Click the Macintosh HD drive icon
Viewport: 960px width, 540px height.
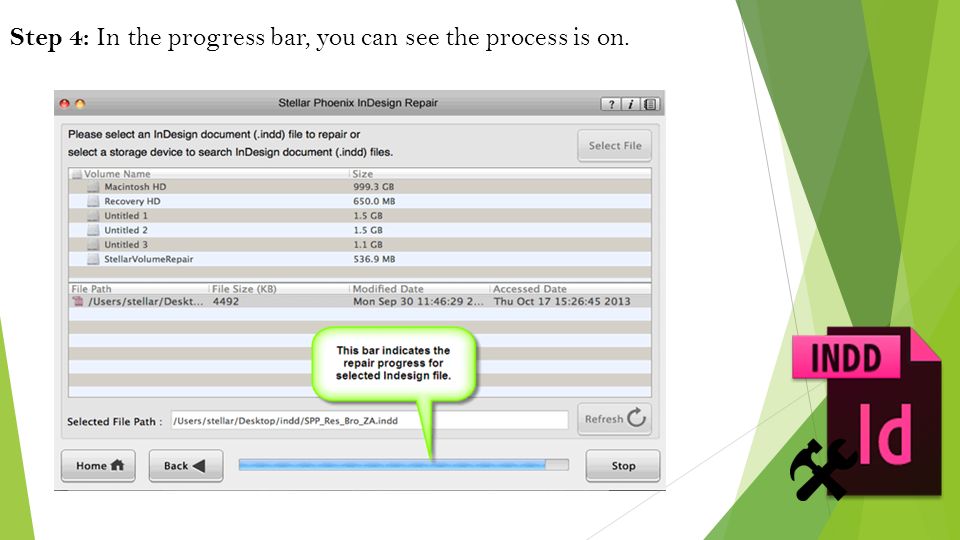(92, 187)
